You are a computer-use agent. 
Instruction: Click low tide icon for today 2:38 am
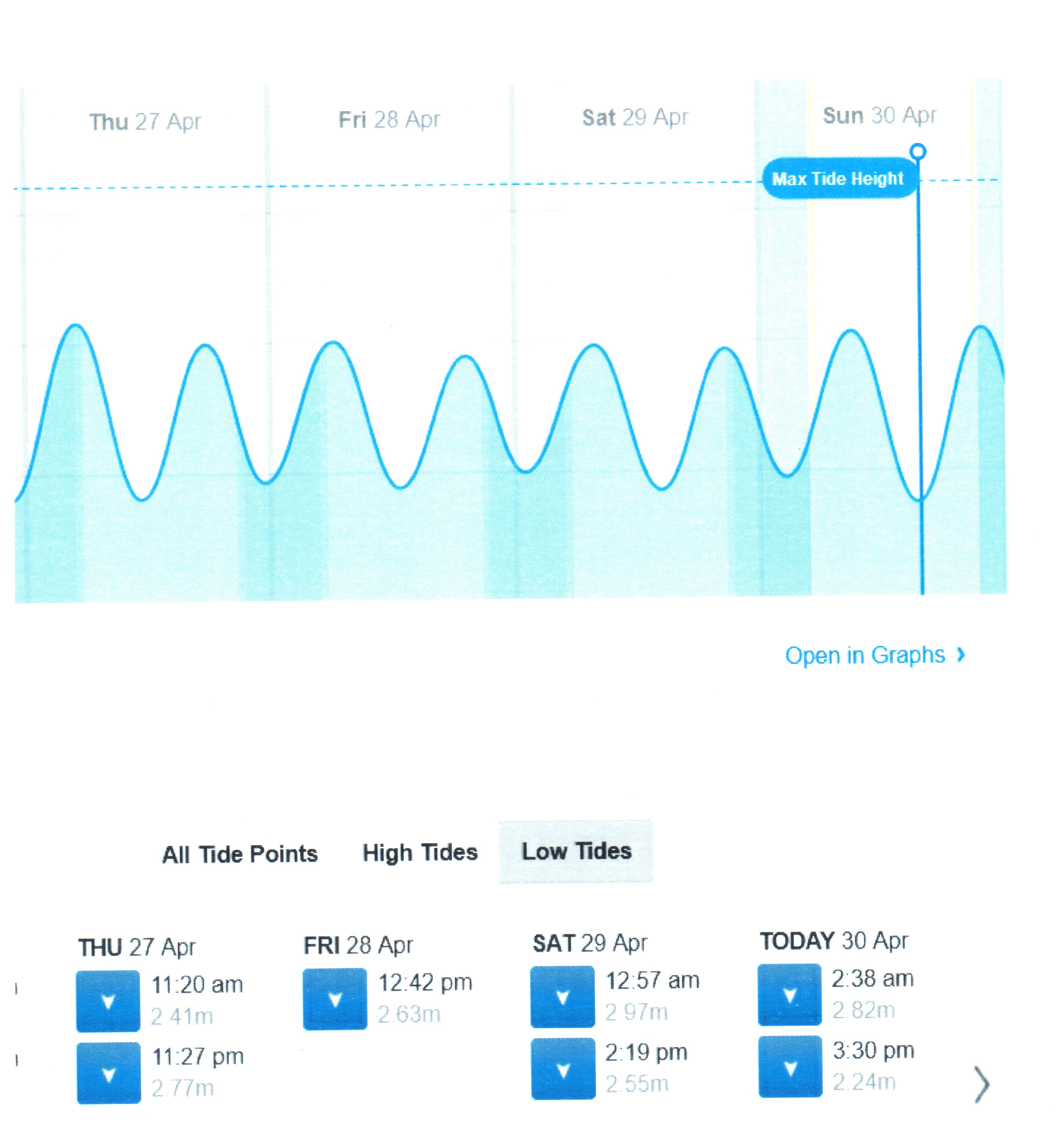point(790,995)
